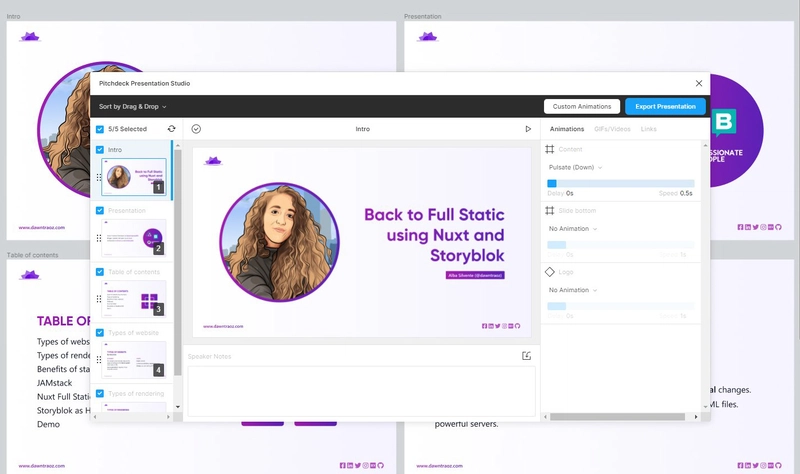The height and width of the screenshot is (474, 800).
Task: Select slide thumbnail 4 Types of website
Action: pyautogui.click(x=134, y=360)
